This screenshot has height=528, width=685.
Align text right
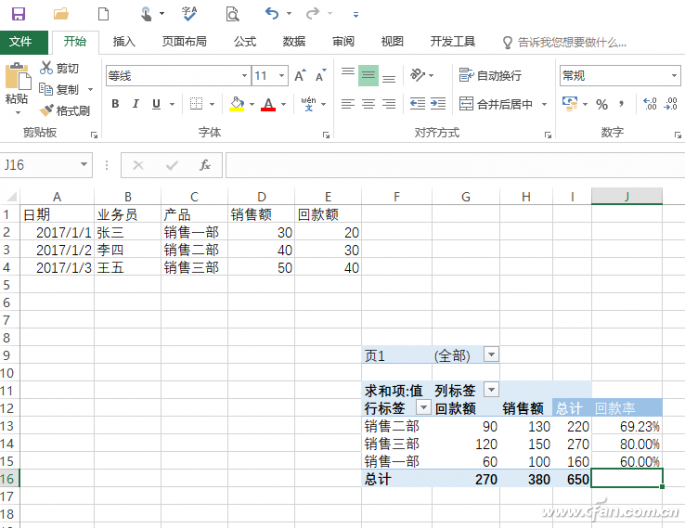(x=388, y=104)
